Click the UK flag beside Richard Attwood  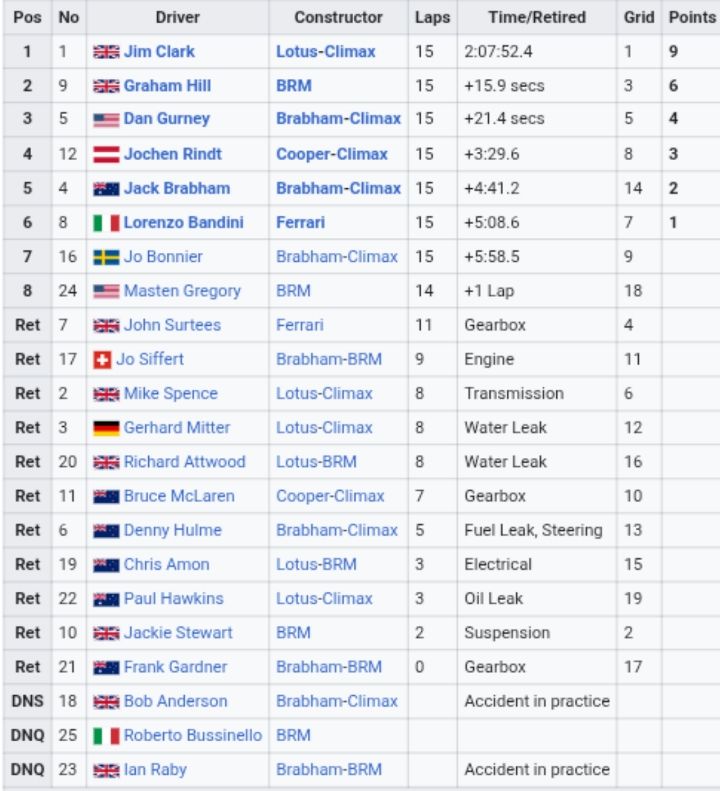coord(106,462)
